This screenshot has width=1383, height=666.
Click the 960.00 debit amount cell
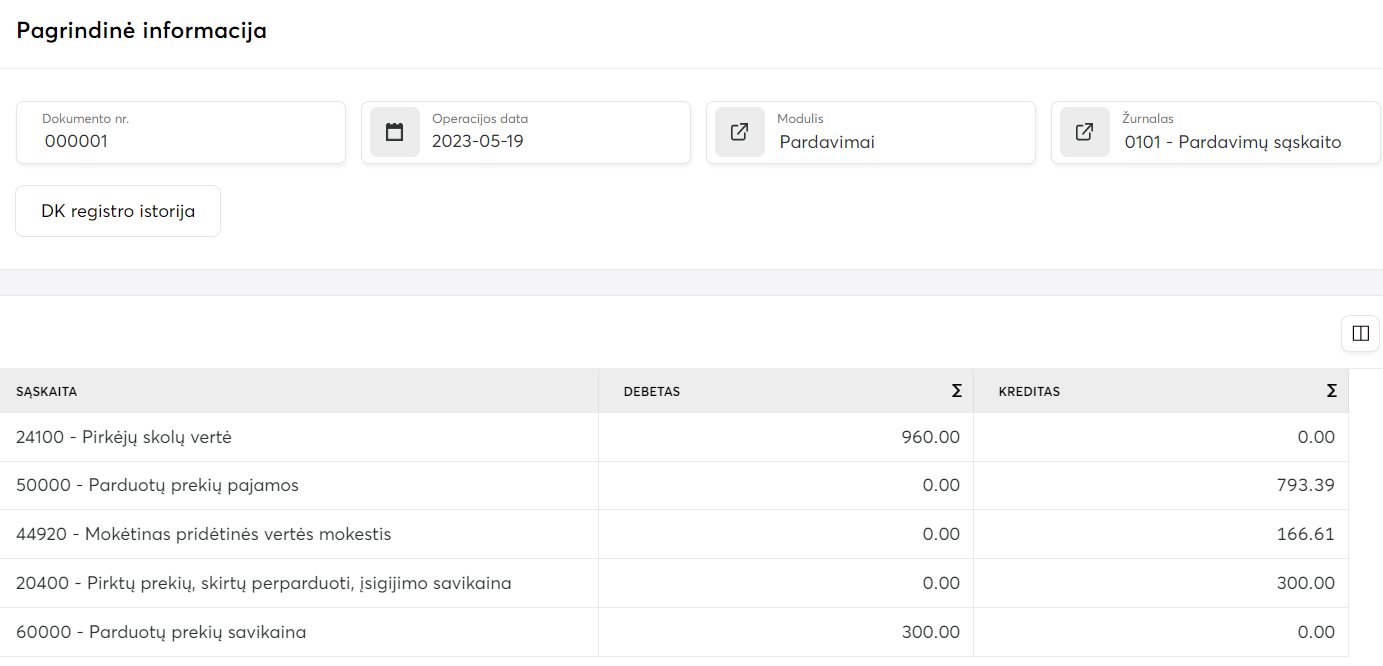[930, 437]
